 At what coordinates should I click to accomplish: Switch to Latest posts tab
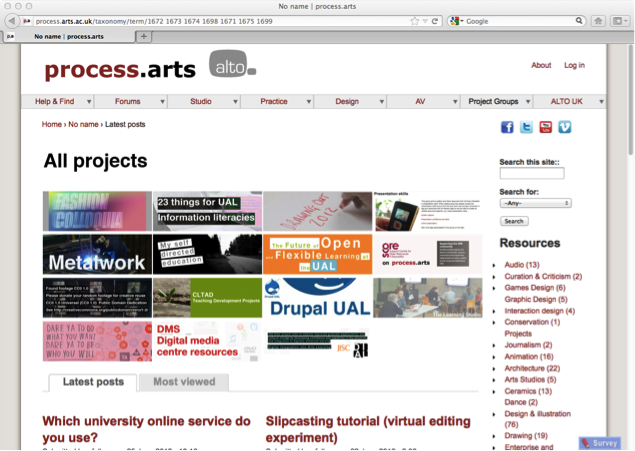tap(93, 382)
